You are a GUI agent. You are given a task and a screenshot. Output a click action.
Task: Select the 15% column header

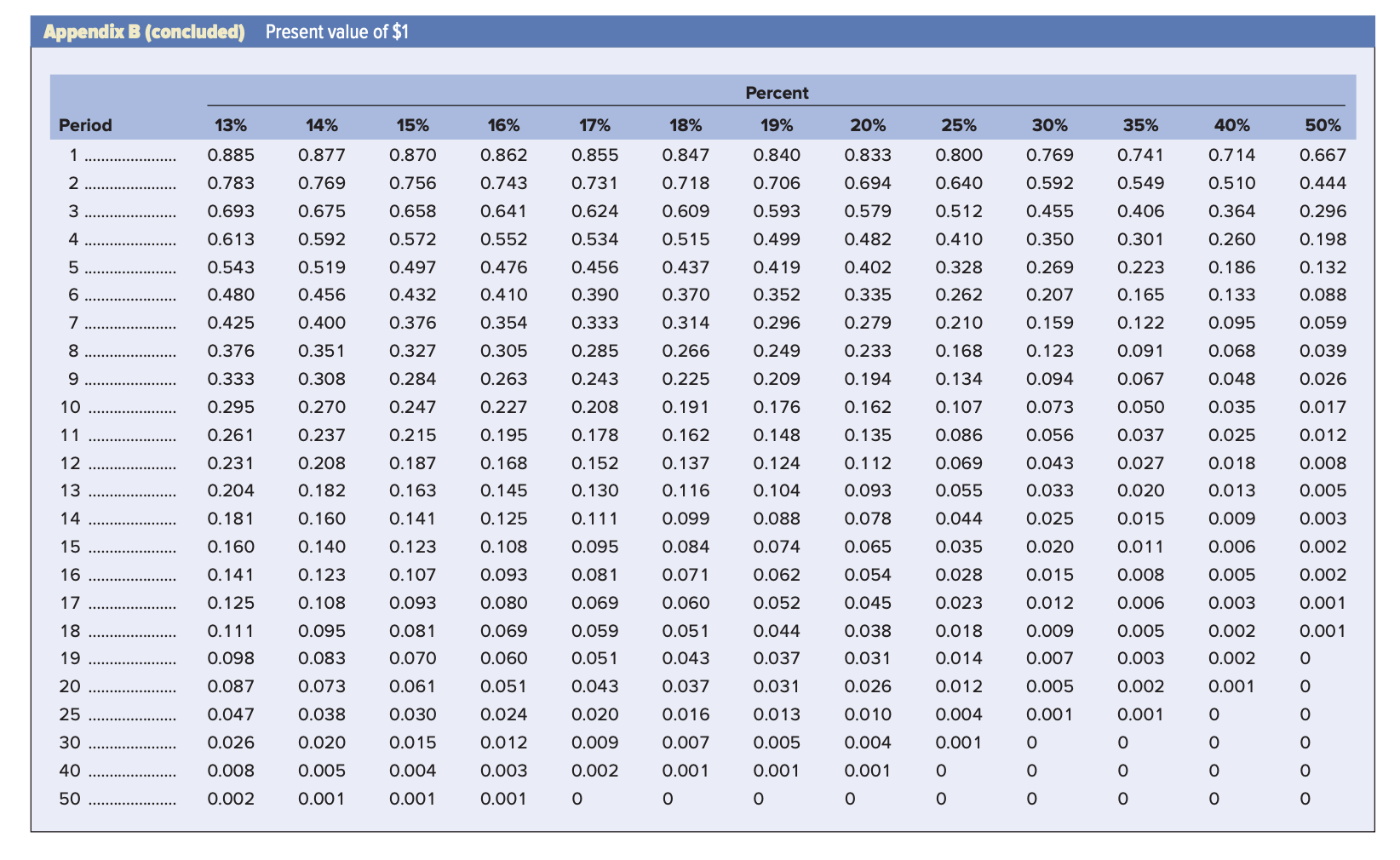(413, 125)
